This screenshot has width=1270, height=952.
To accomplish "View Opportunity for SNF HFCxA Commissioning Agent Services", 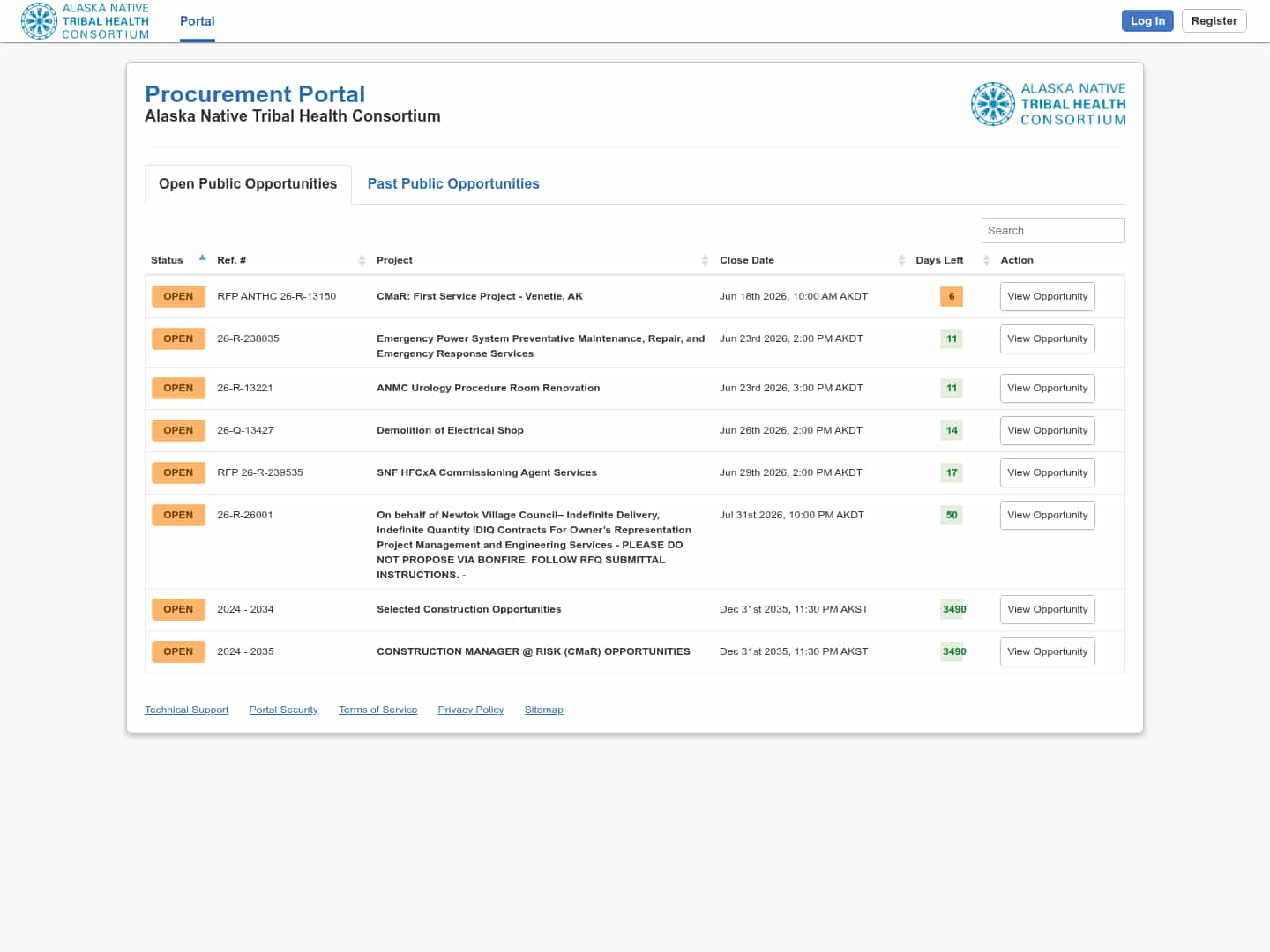I will 1048,472.
